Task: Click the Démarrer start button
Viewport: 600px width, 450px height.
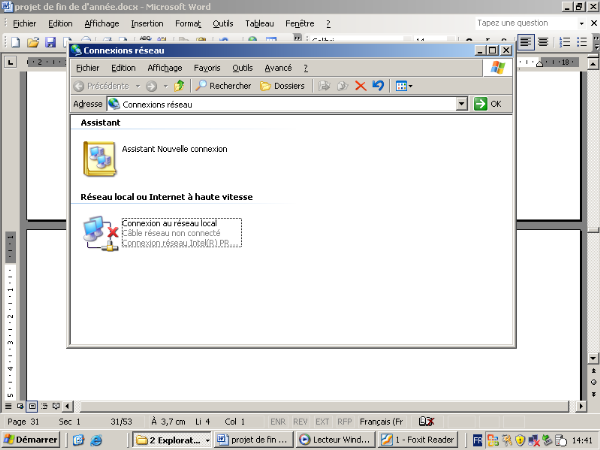Action: pos(31,440)
